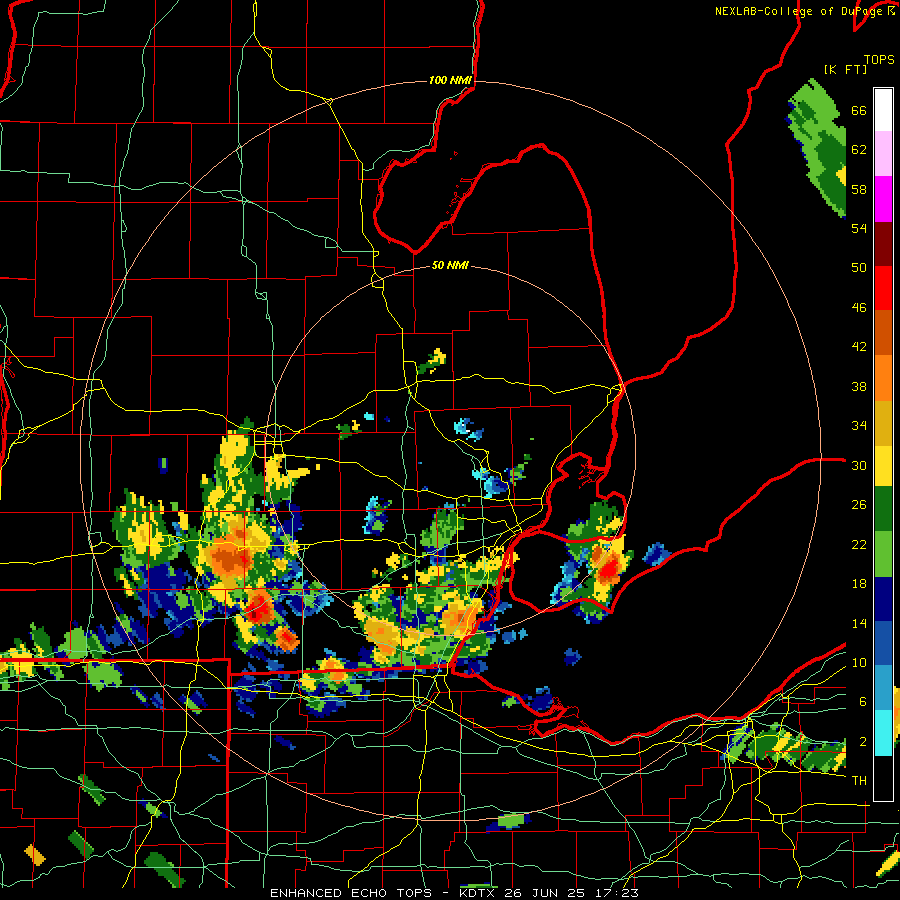This screenshot has width=900, height=900.
Task: Click the '30' legend value
Action: coord(859,465)
